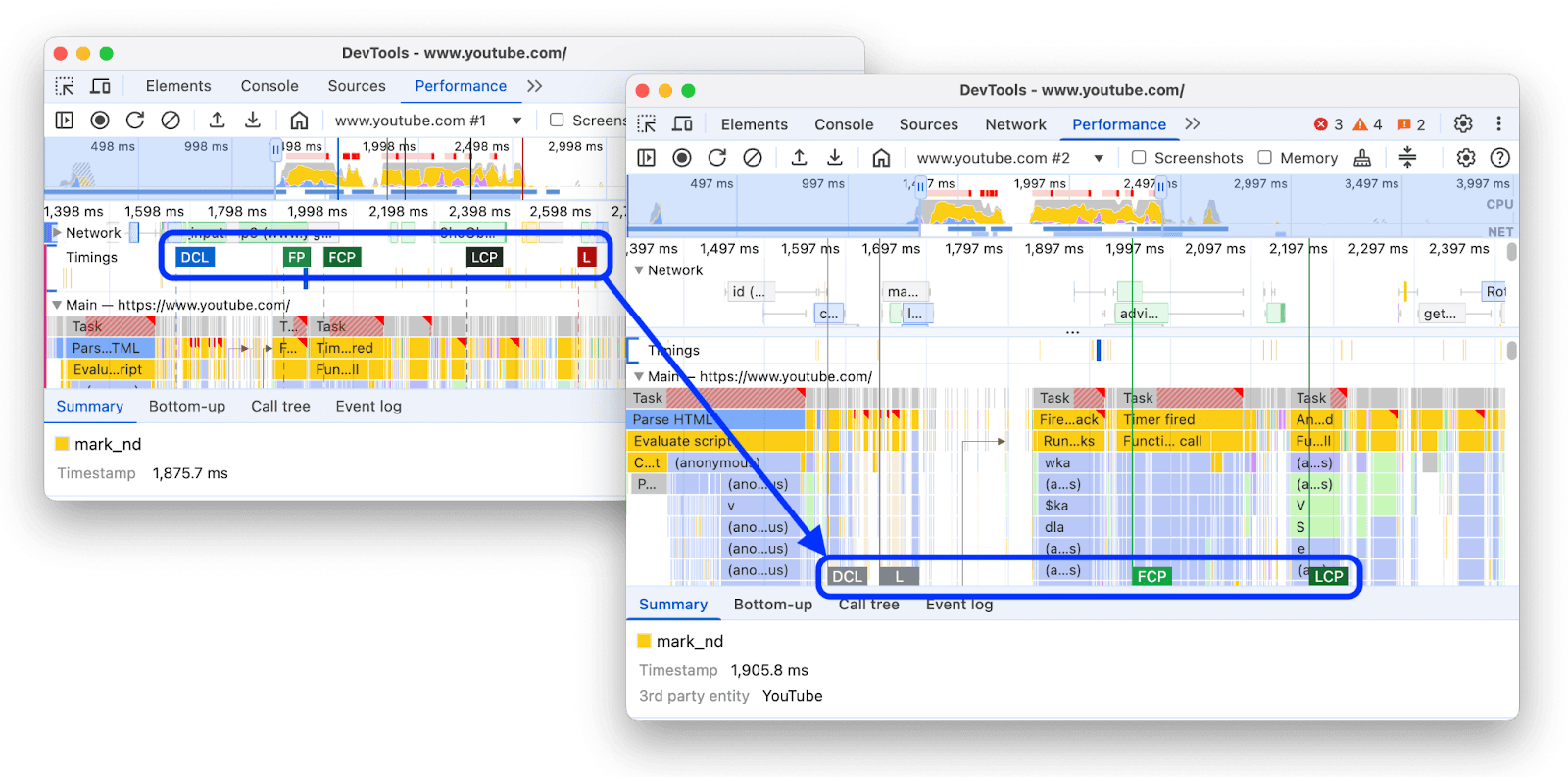Select the Parse HTML bar in the front flame chart
This screenshot has height=777, width=1568.
click(x=715, y=419)
